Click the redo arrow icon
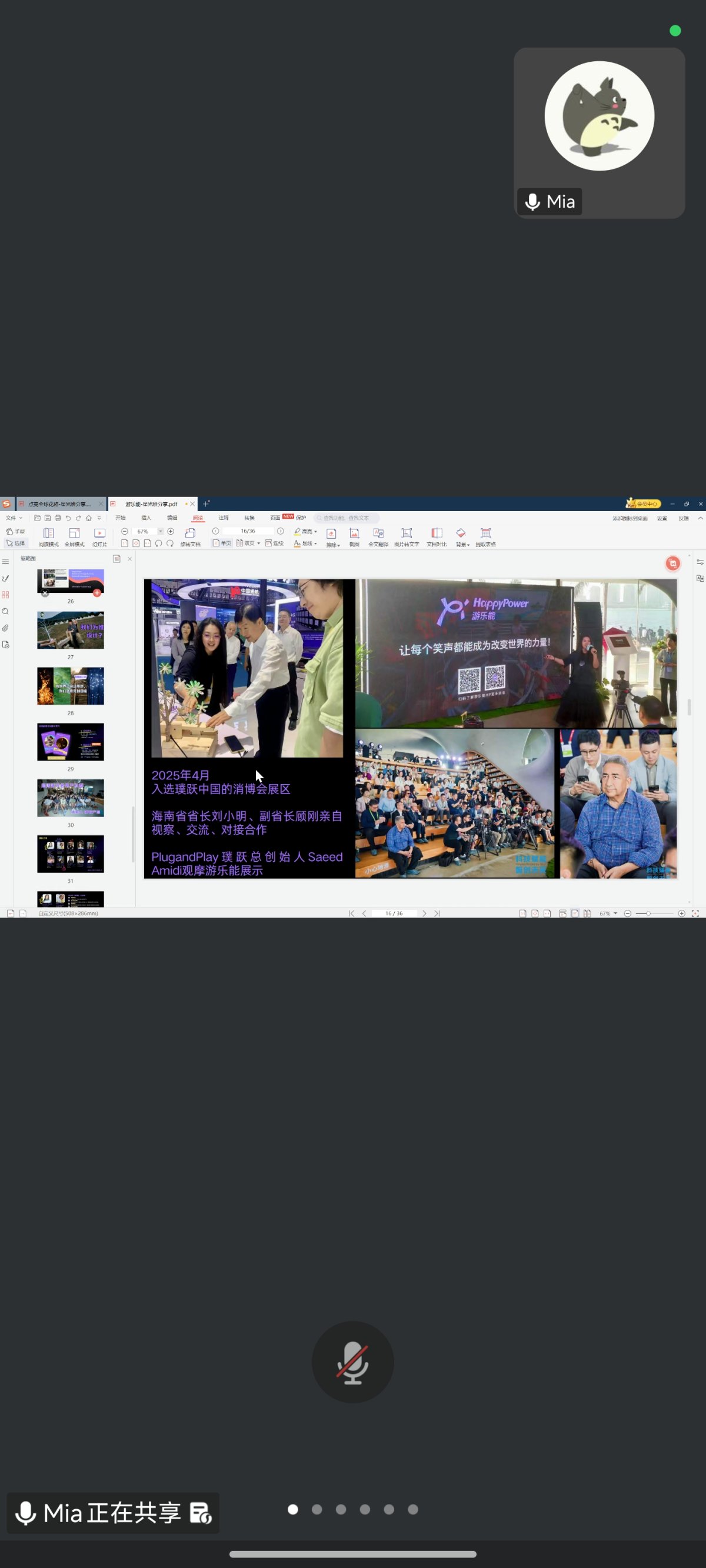The height and width of the screenshot is (1568, 706). [78, 518]
